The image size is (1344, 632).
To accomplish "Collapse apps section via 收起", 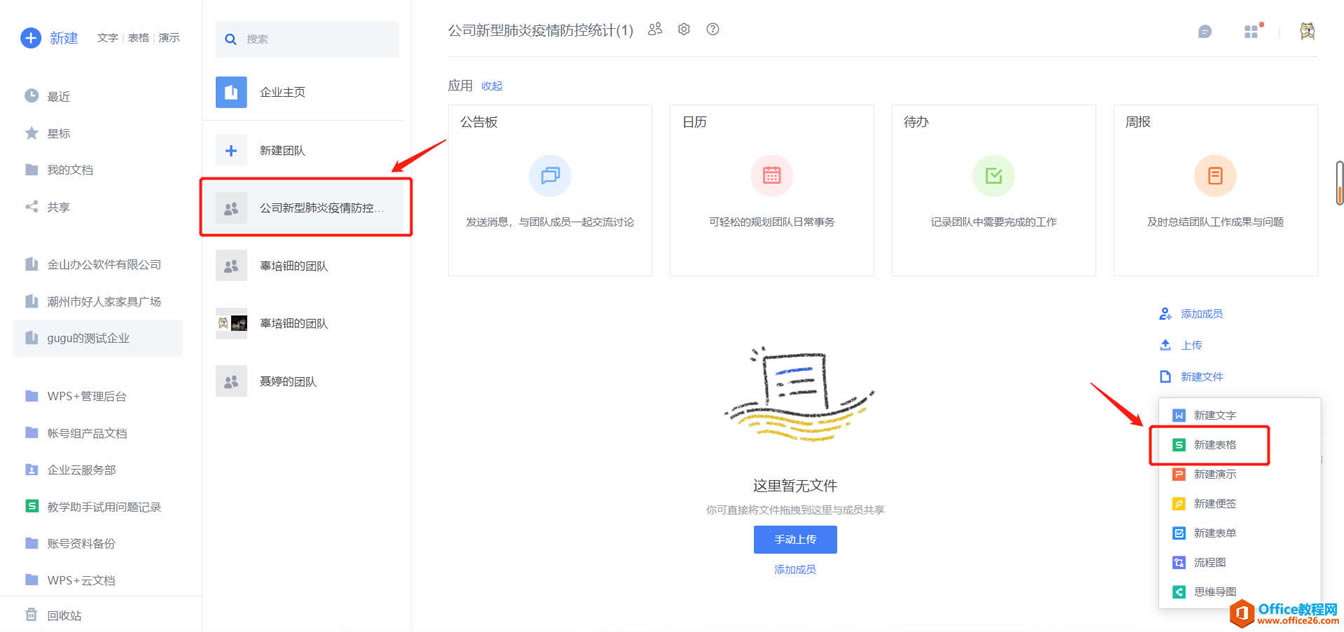I will pyautogui.click(x=492, y=86).
